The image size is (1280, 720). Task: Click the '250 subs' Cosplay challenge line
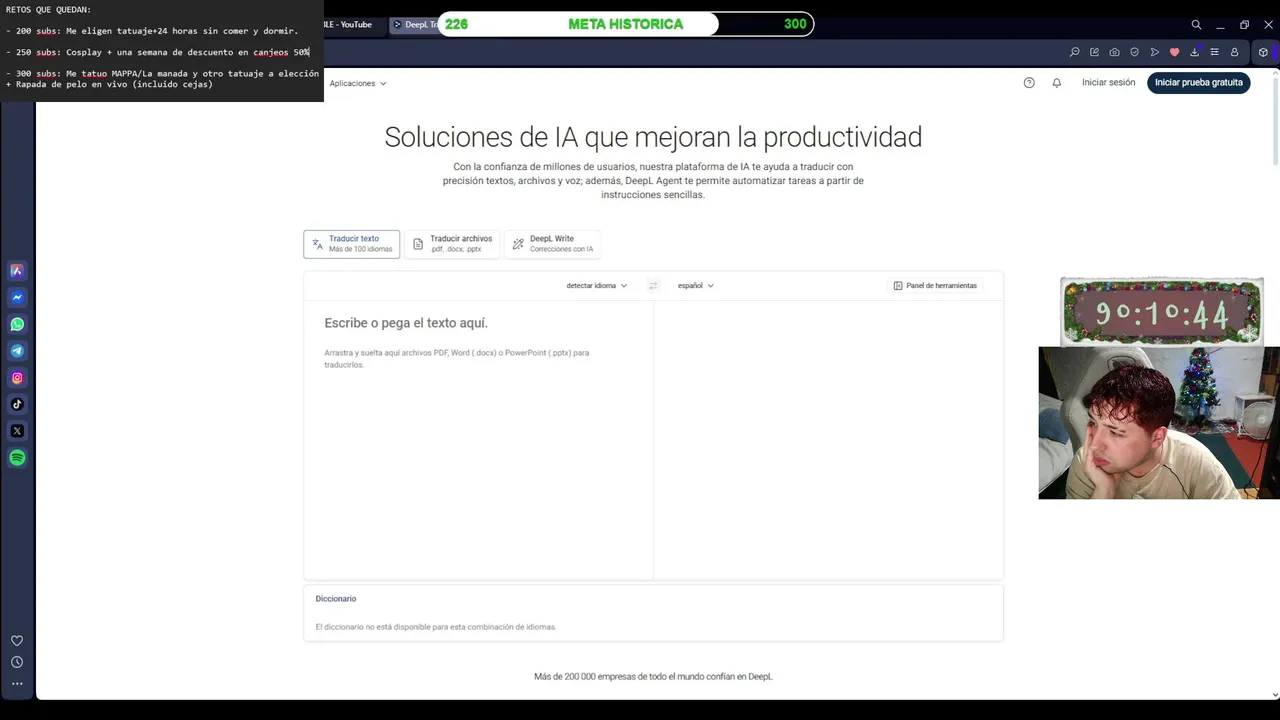(158, 52)
